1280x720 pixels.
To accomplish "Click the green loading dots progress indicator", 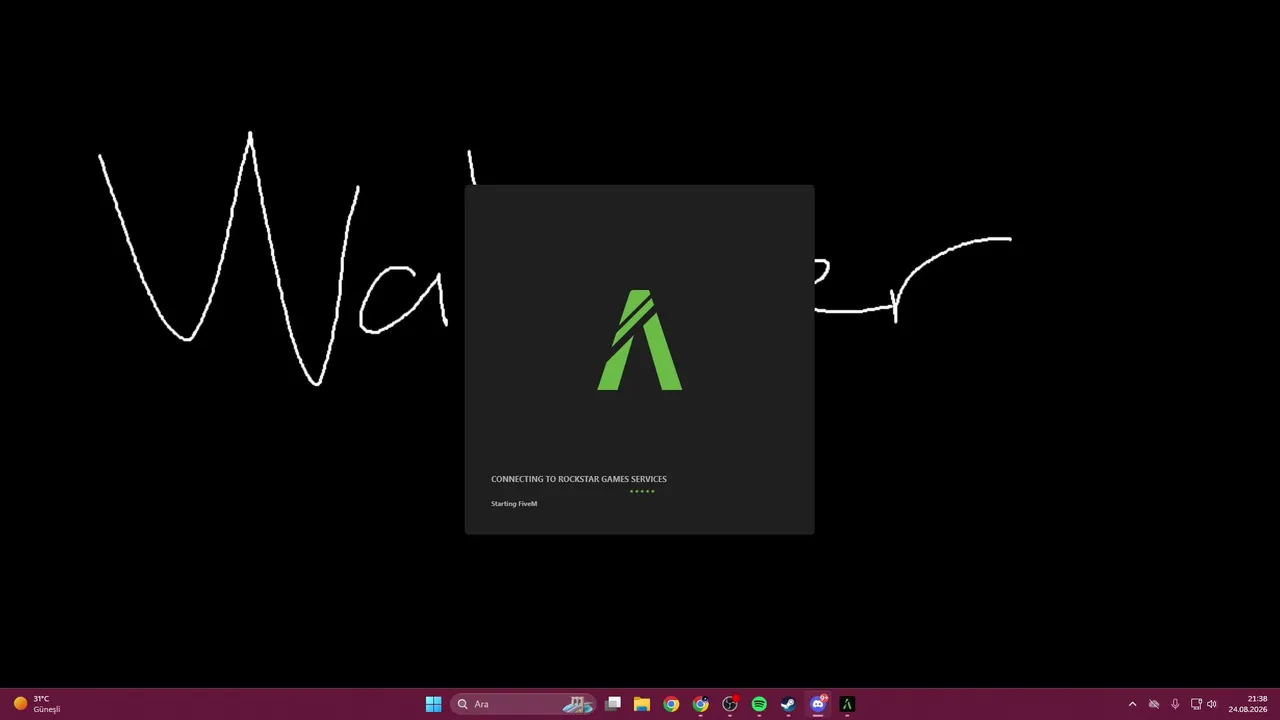I will (642, 491).
